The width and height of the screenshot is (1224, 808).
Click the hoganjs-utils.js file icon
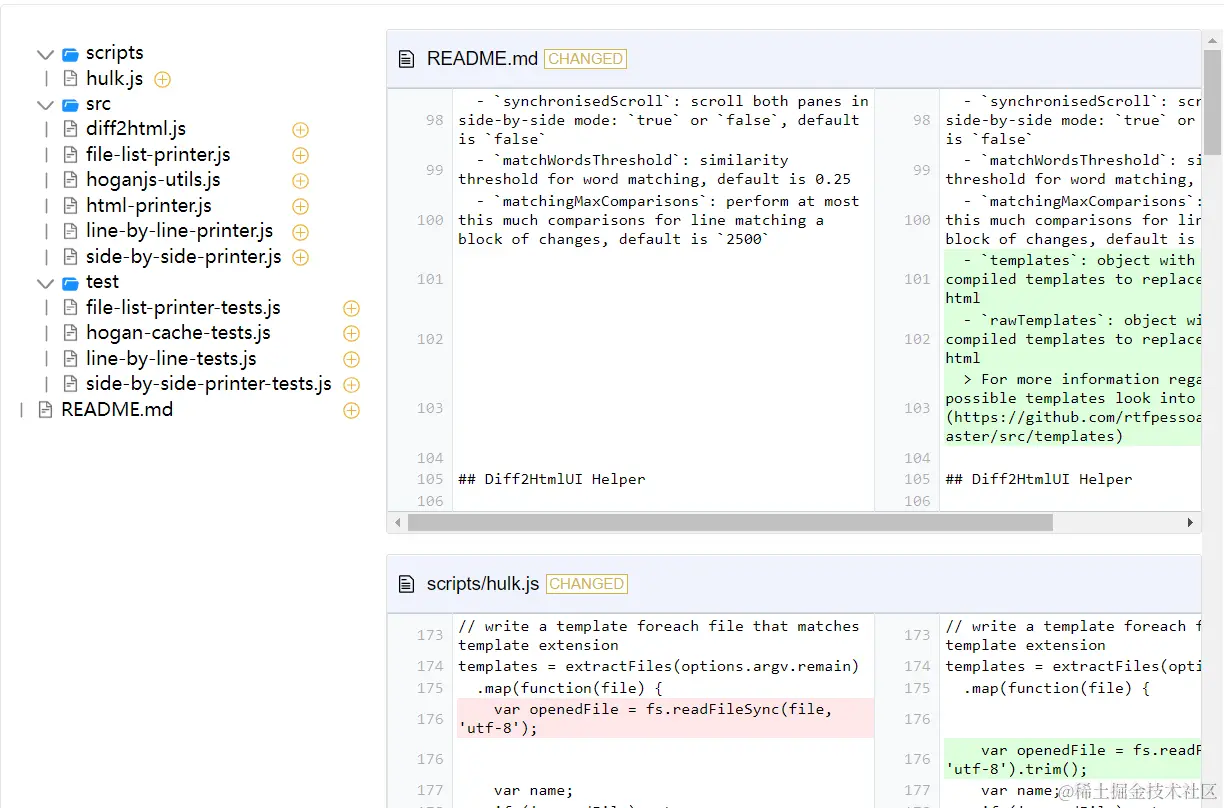70,180
